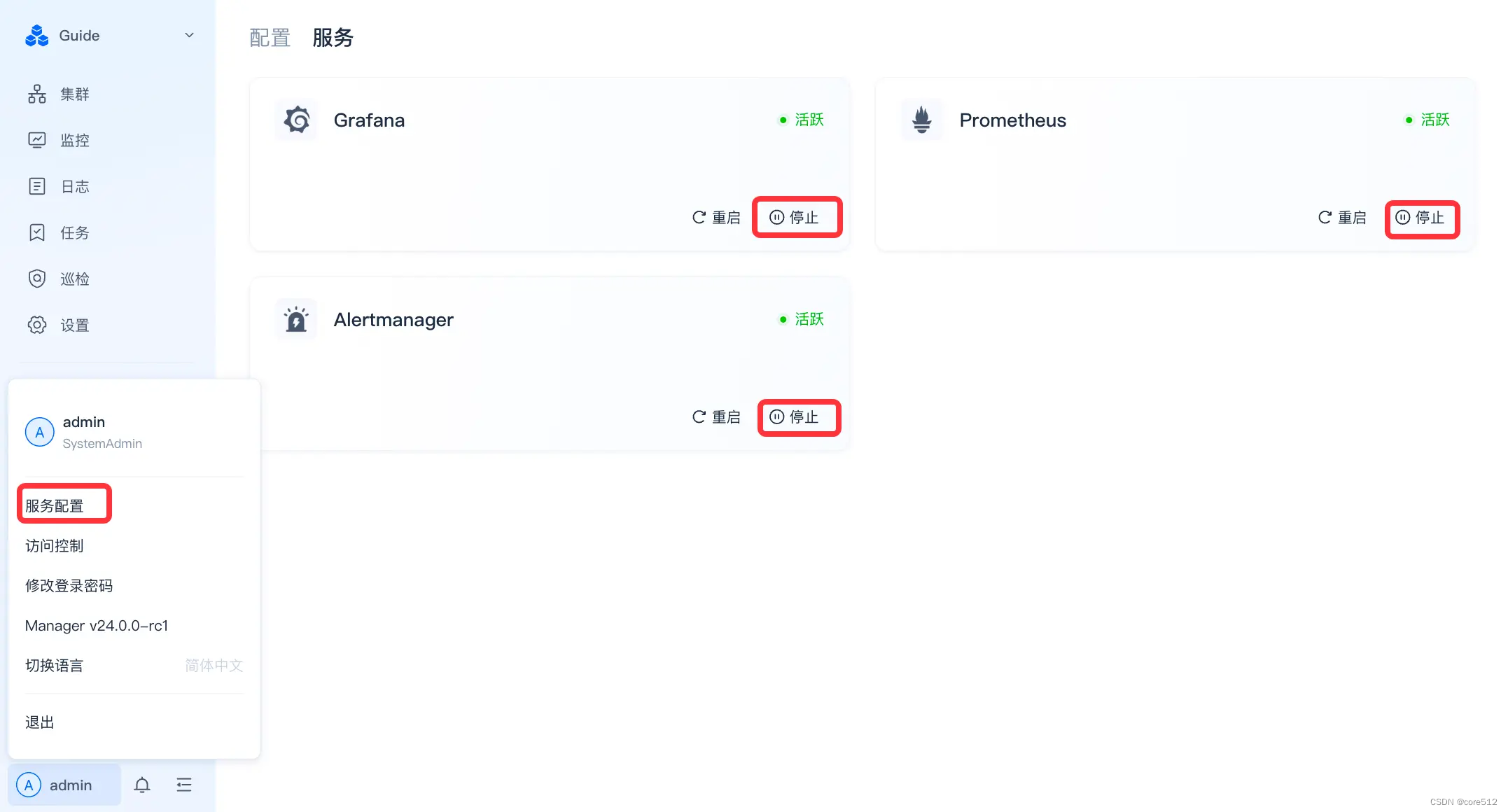Restart the Prometheus service

coord(1341,217)
